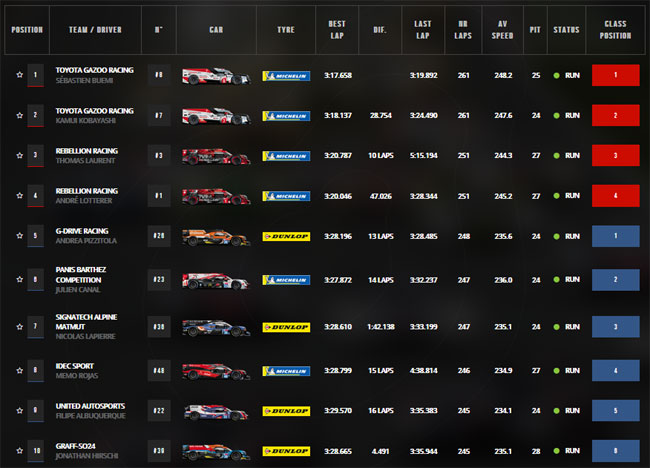Open Toyota Gazoo Racing Sébastien Buemi team entry
Screen dimensions: 650x468
95,75
